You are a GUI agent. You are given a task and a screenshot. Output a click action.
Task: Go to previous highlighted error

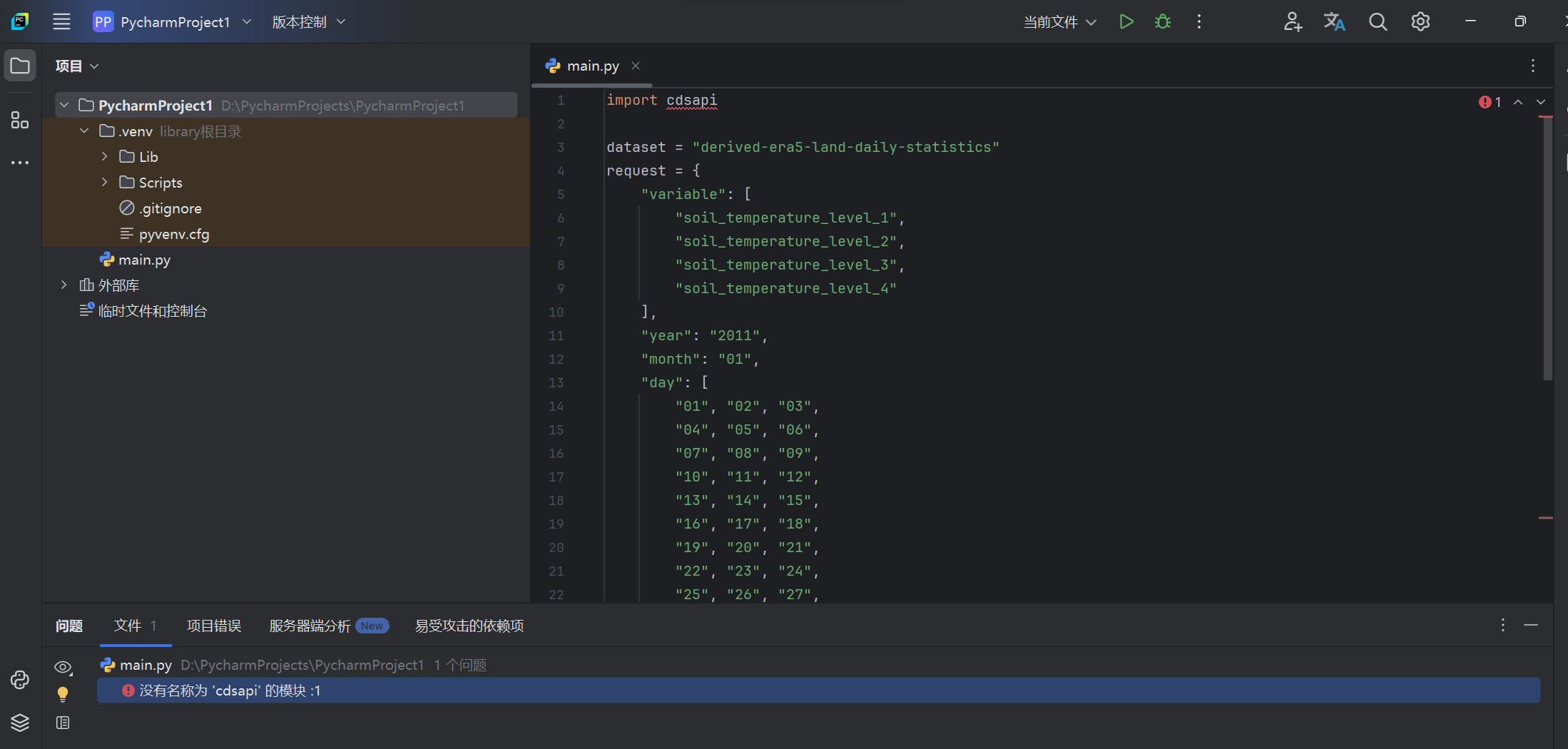coord(1518,102)
